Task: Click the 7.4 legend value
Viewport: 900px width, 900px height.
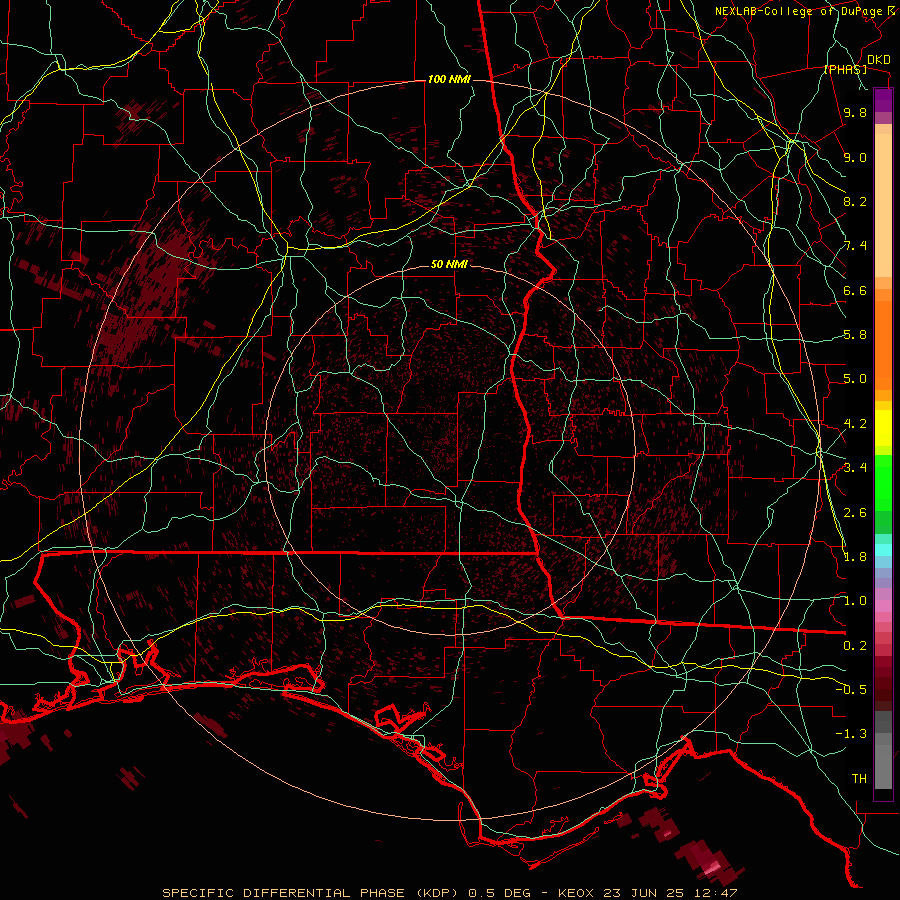Action: (x=855, y=246)
